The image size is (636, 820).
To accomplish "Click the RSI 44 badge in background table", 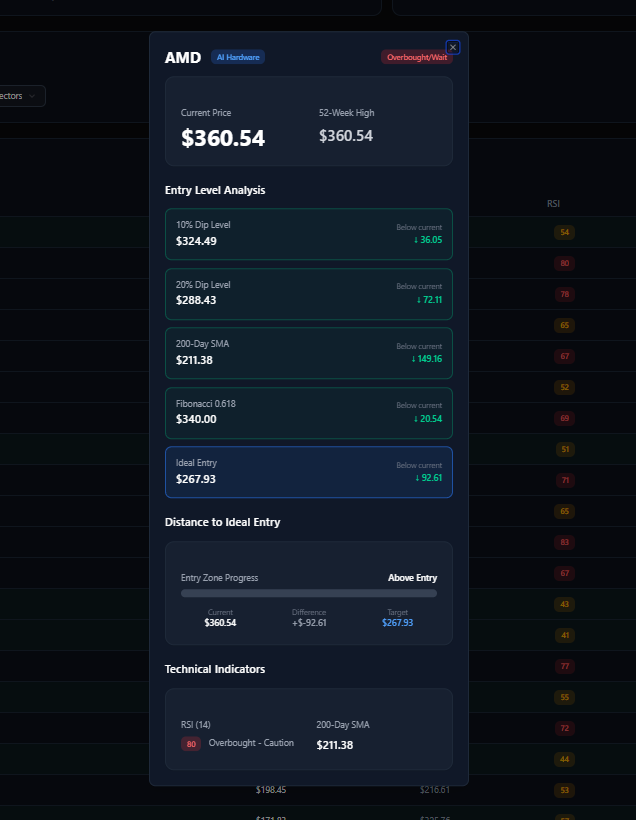I will point(565,759).
